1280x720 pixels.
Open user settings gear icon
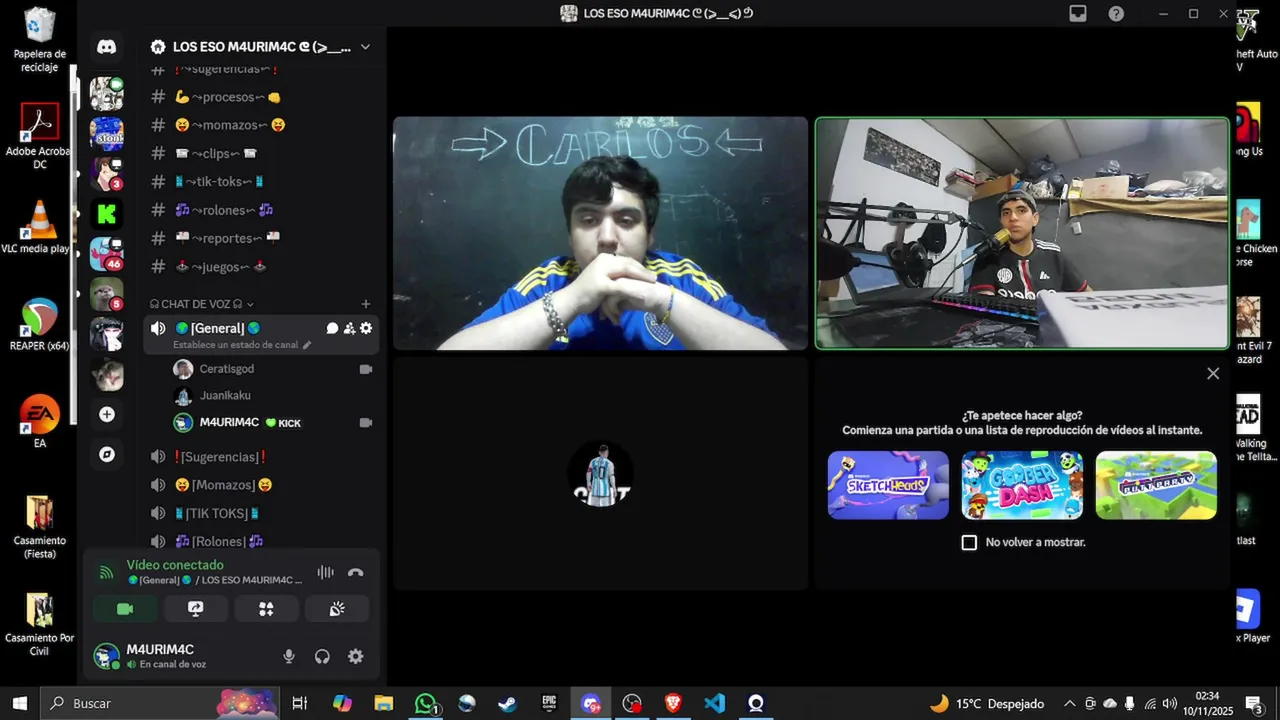(355, 656)
